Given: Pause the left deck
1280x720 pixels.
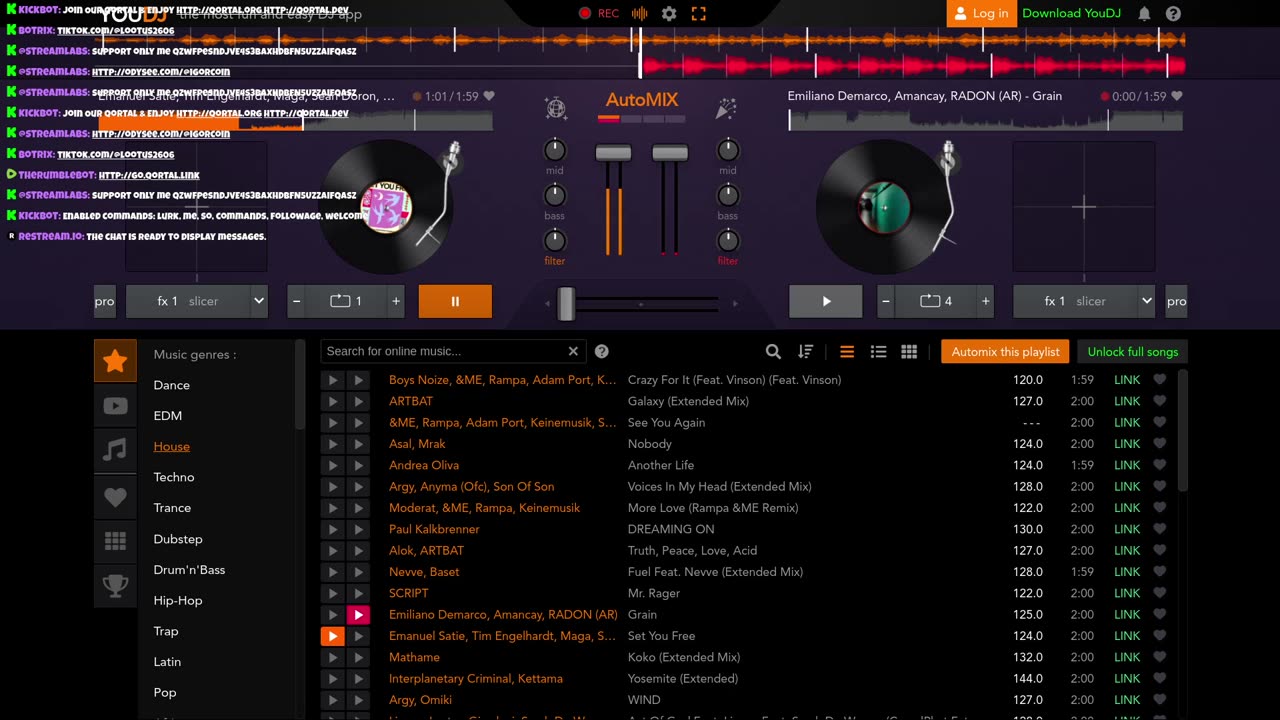Looking at the screenshot, I should [x=455, y=301].
